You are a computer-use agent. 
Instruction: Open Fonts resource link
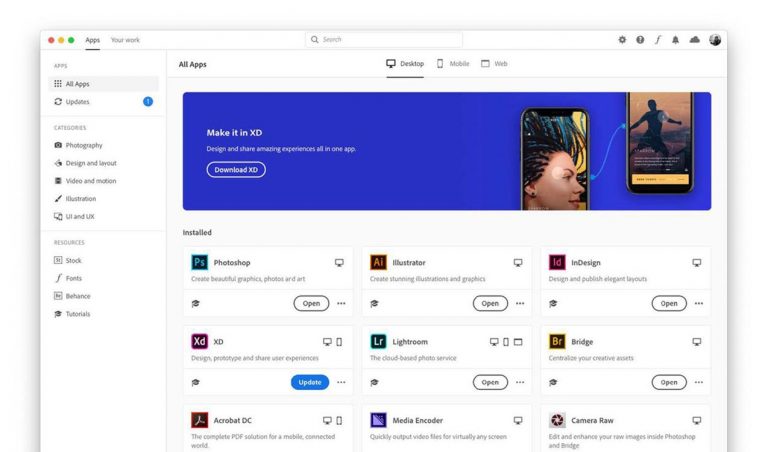click(68, 278)
